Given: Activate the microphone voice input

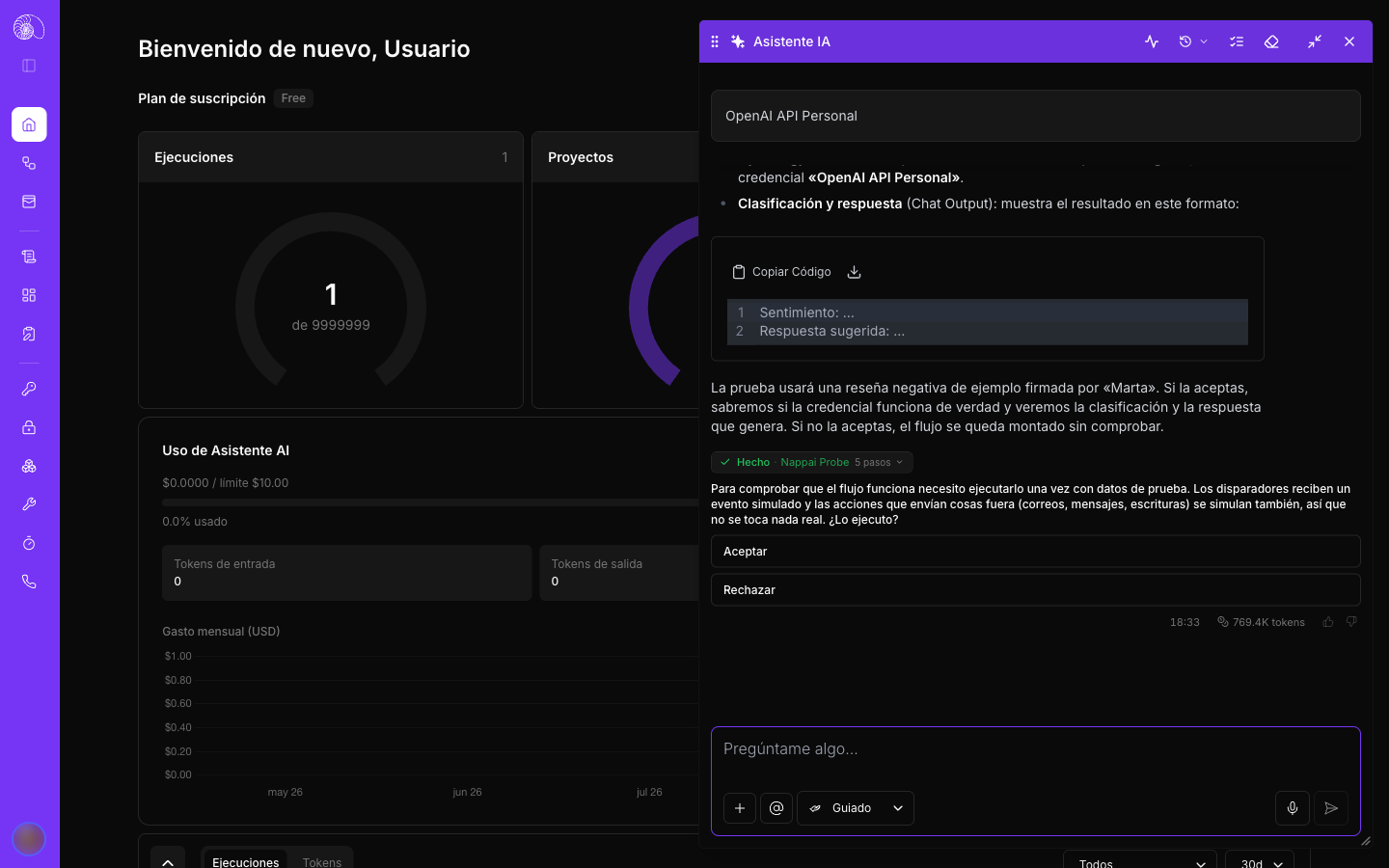Looking at the screenshot, I should (1293, 808).
